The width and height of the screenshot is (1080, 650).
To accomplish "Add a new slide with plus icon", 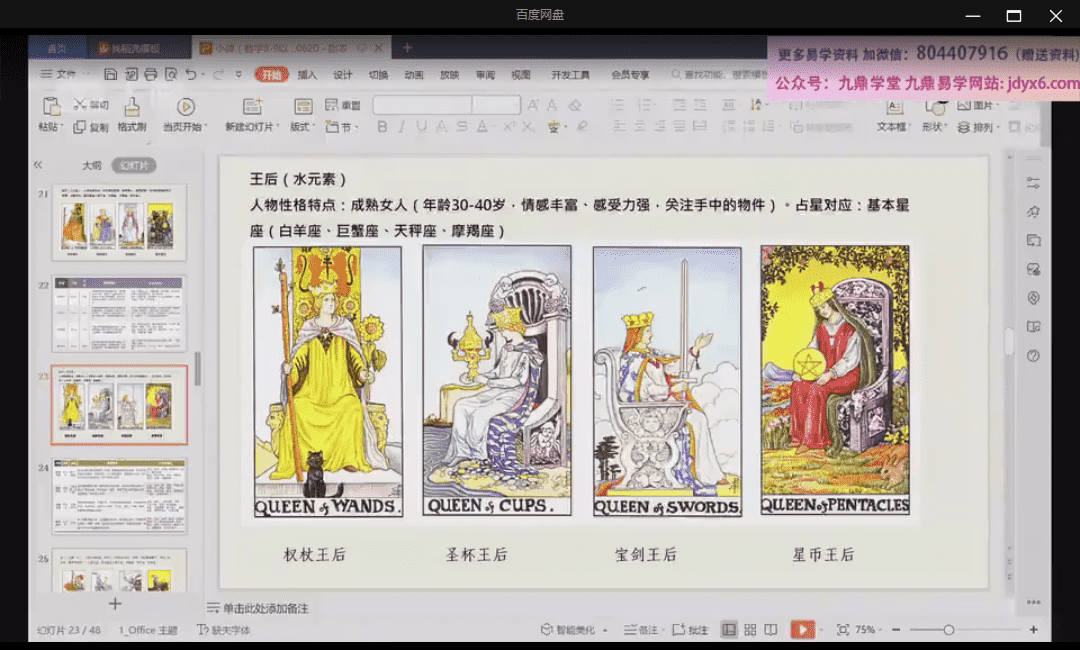I will pos(115,604).
